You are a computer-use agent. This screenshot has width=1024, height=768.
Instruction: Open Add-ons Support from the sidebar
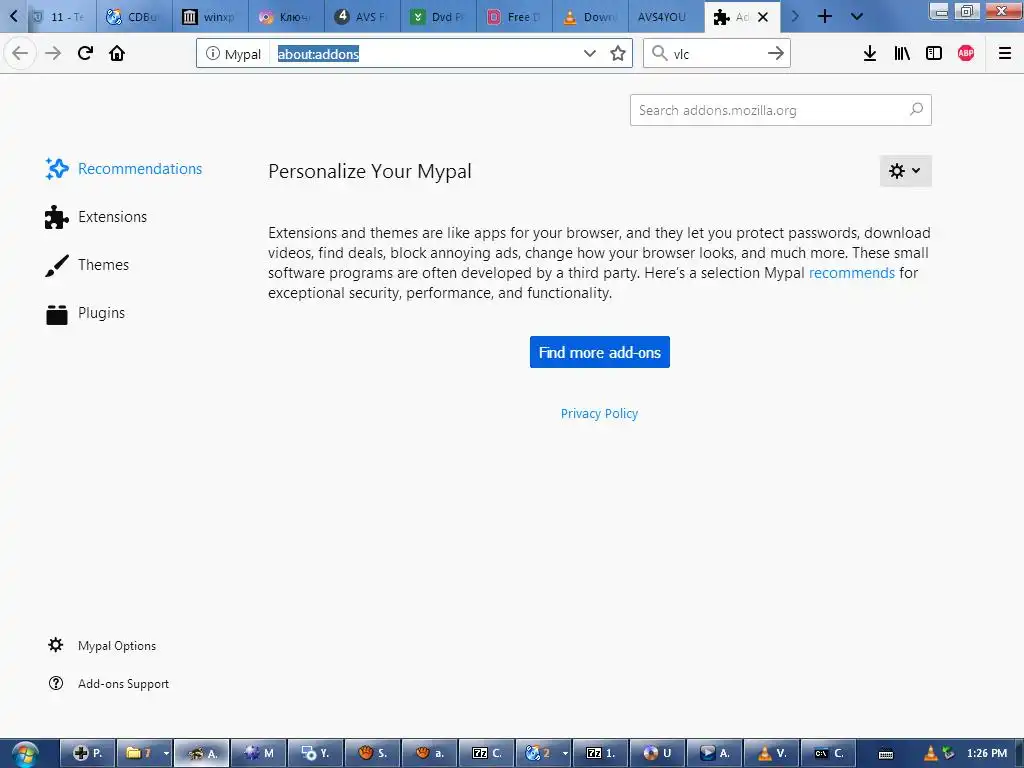pyautogui.click(x=108, y=684)
